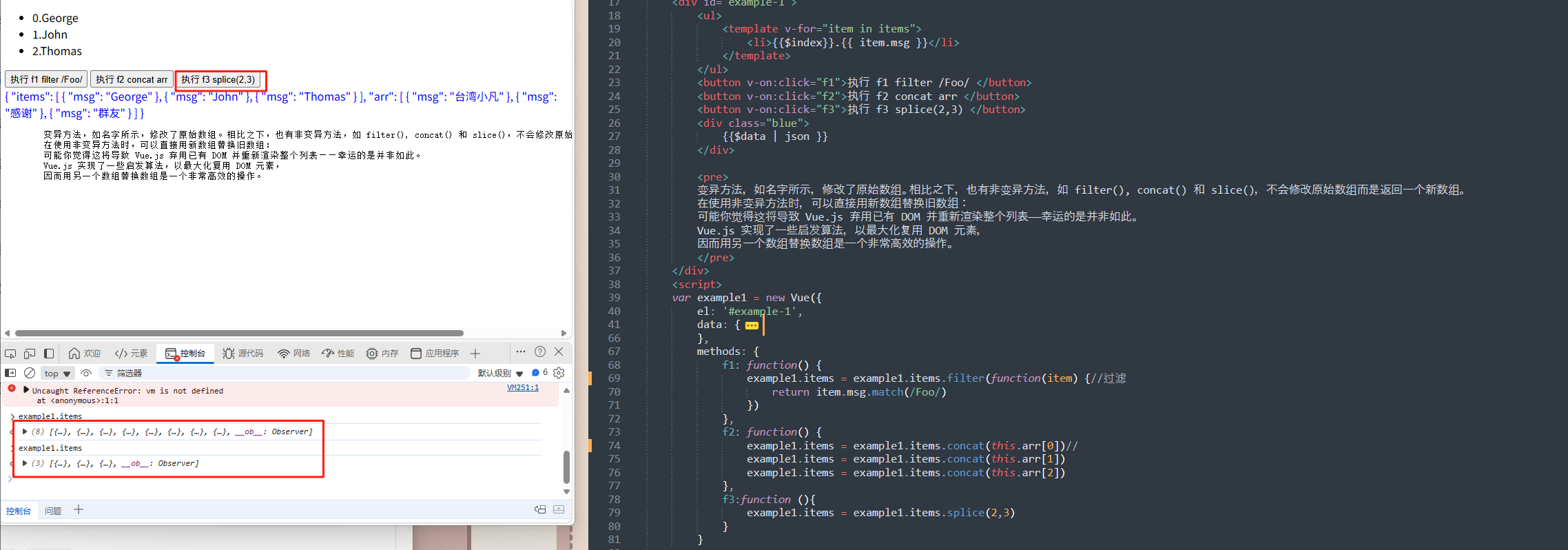This screenshot has height=550, width=1568.
Task: Click the page horizontal scrollbar left arrow
Action: click(x=7, y=333)
